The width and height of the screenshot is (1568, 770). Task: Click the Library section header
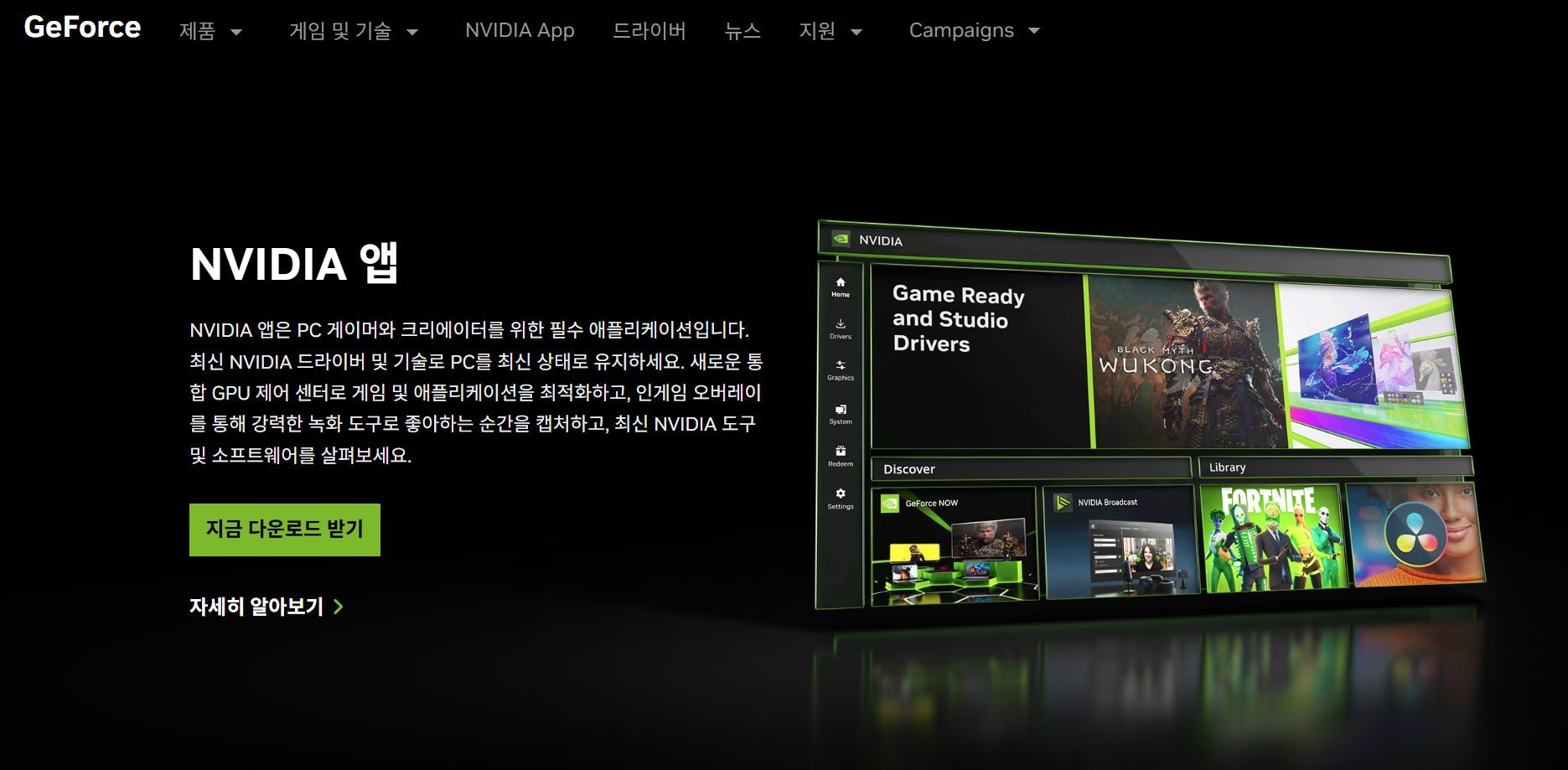pos(1336,467)
